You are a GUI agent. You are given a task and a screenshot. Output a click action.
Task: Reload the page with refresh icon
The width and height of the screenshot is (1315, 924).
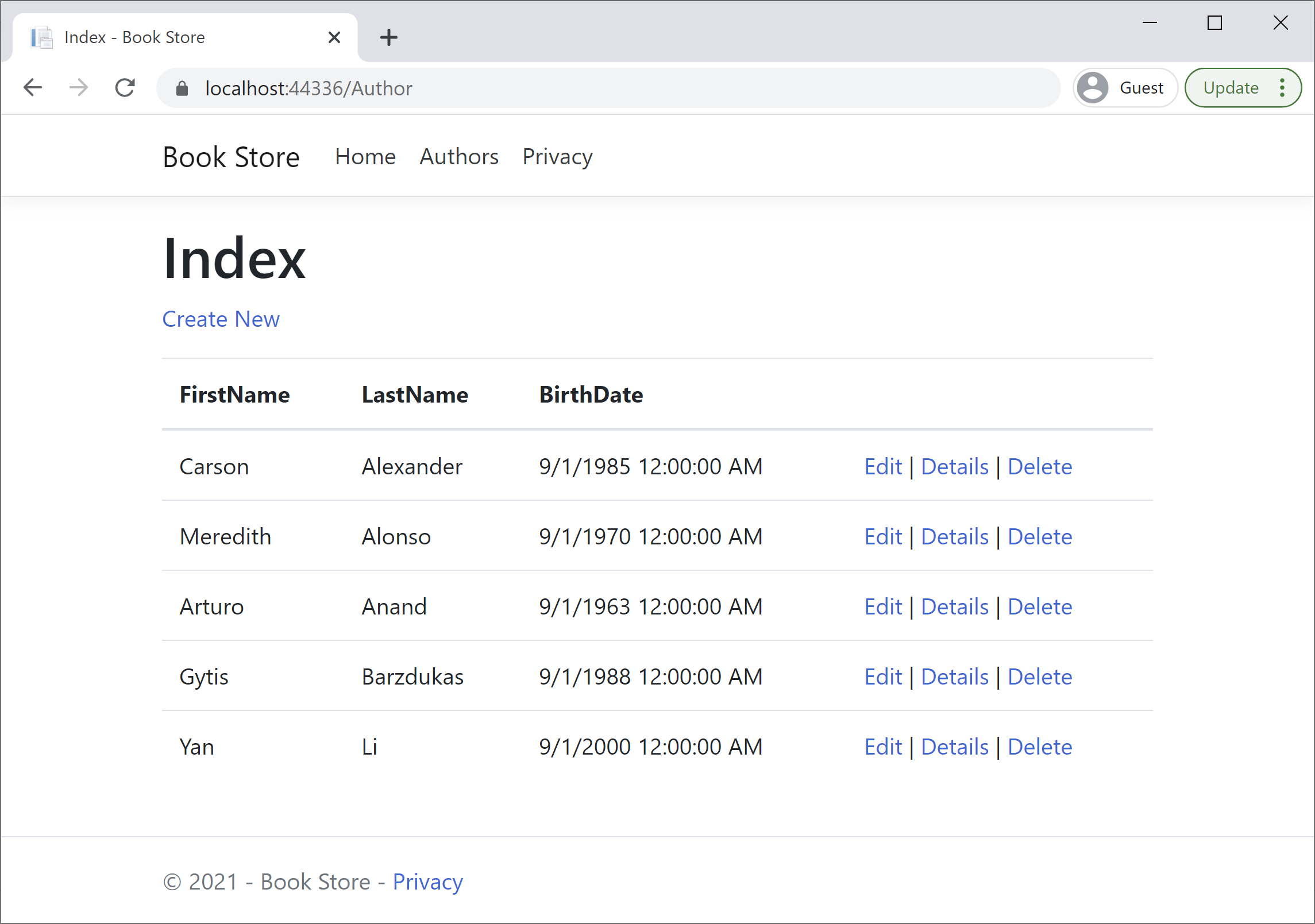point(125,88)
